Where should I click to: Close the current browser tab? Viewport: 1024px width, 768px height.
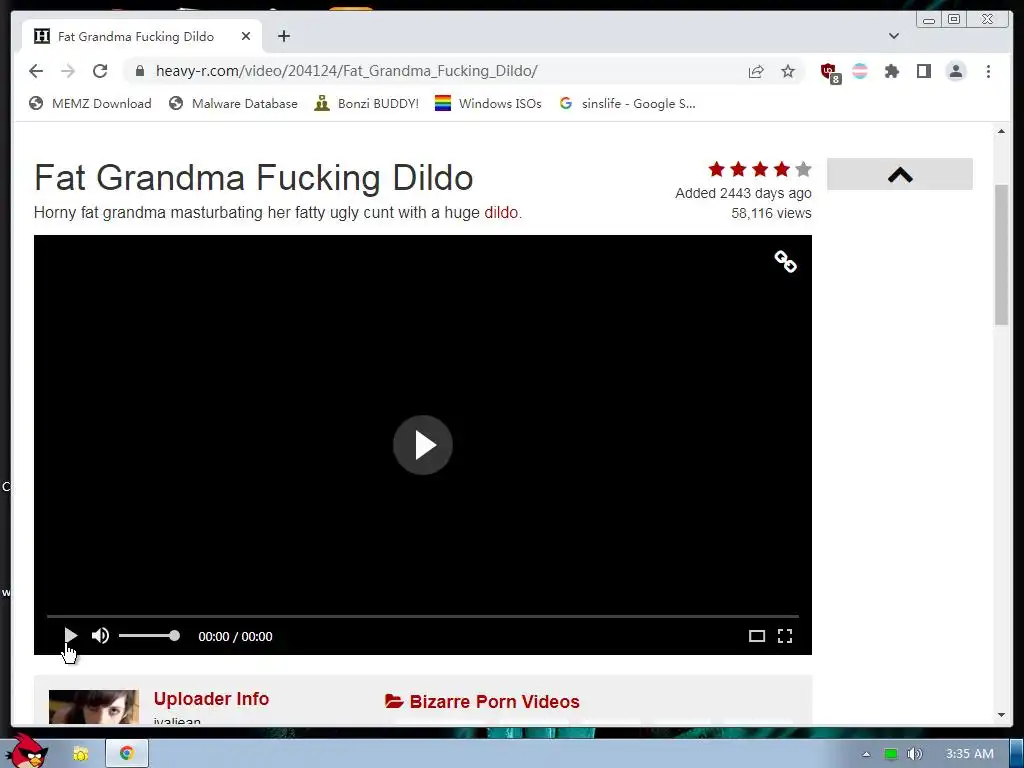(x=246, y=37)
